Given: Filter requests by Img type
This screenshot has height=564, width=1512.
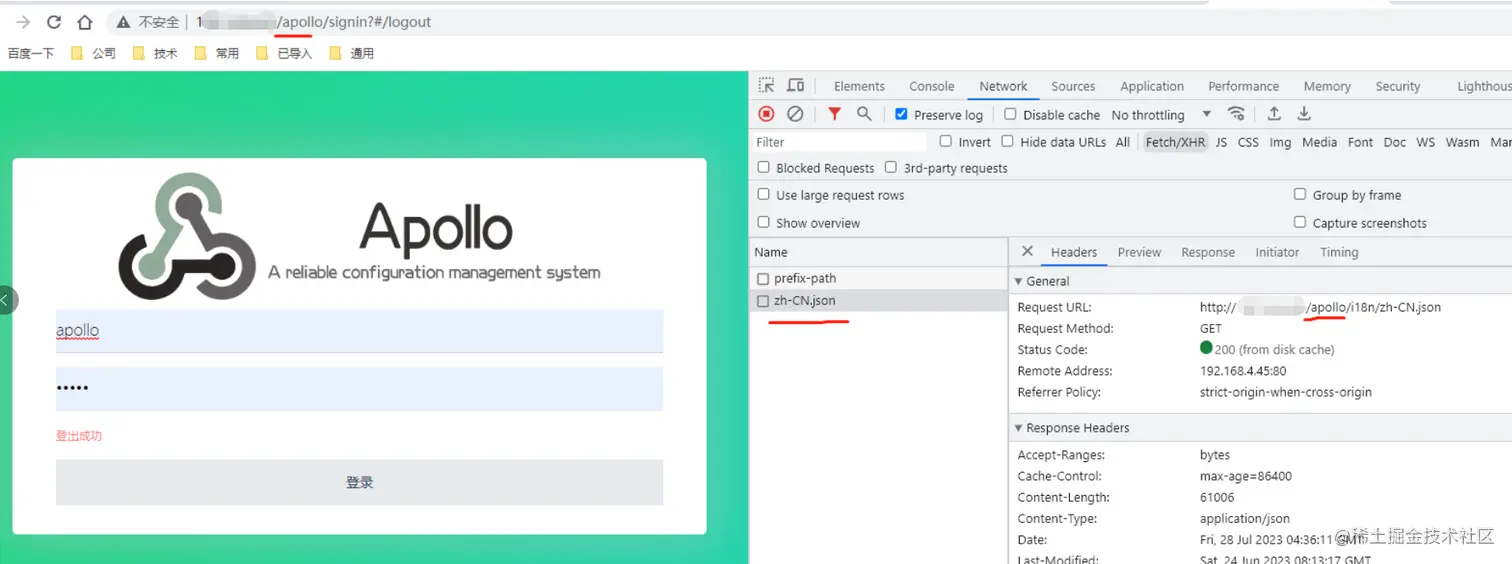Looking at the screenshot, I should [x=1280, y=142].
